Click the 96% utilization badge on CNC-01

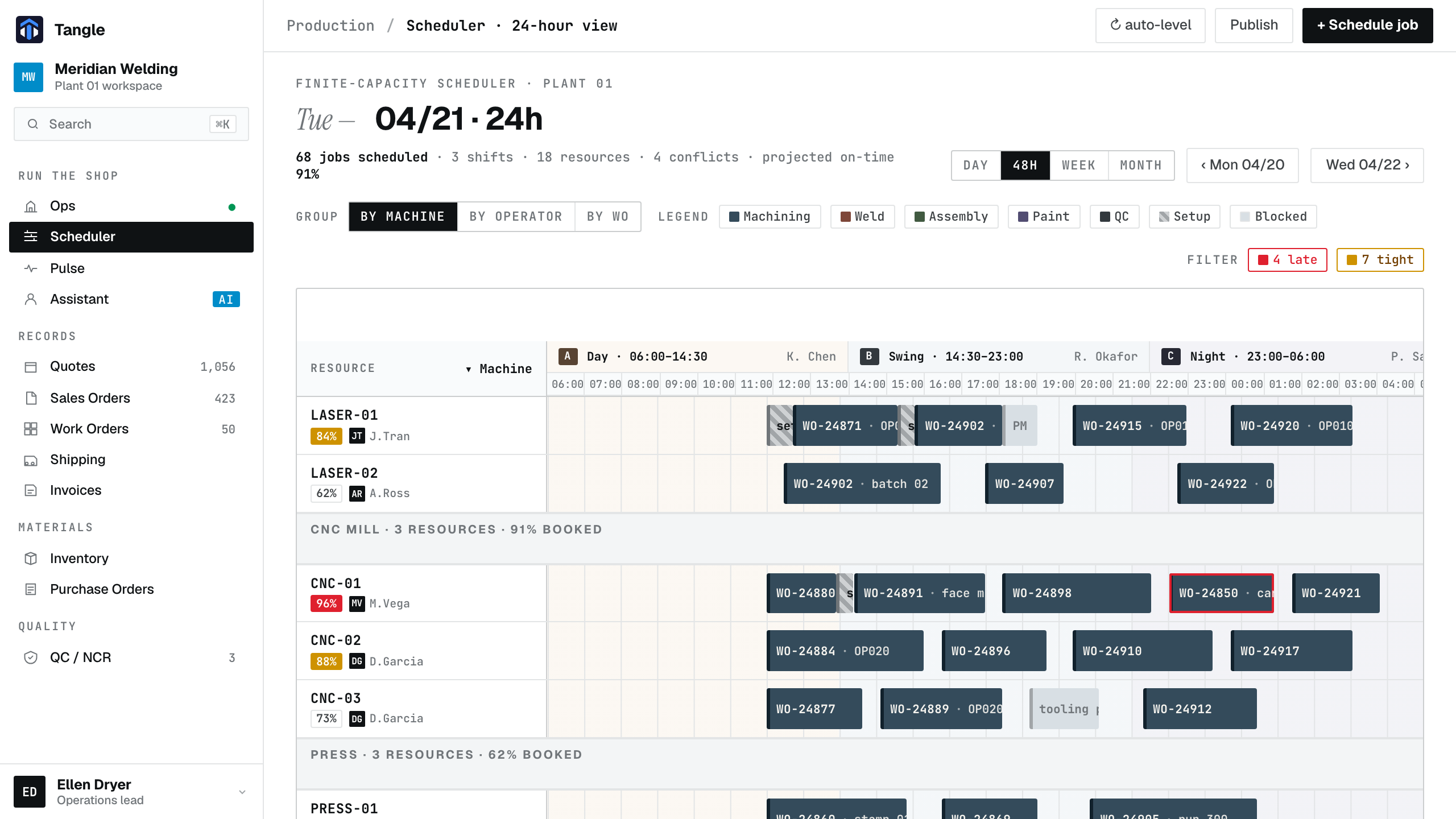point(326,603)
